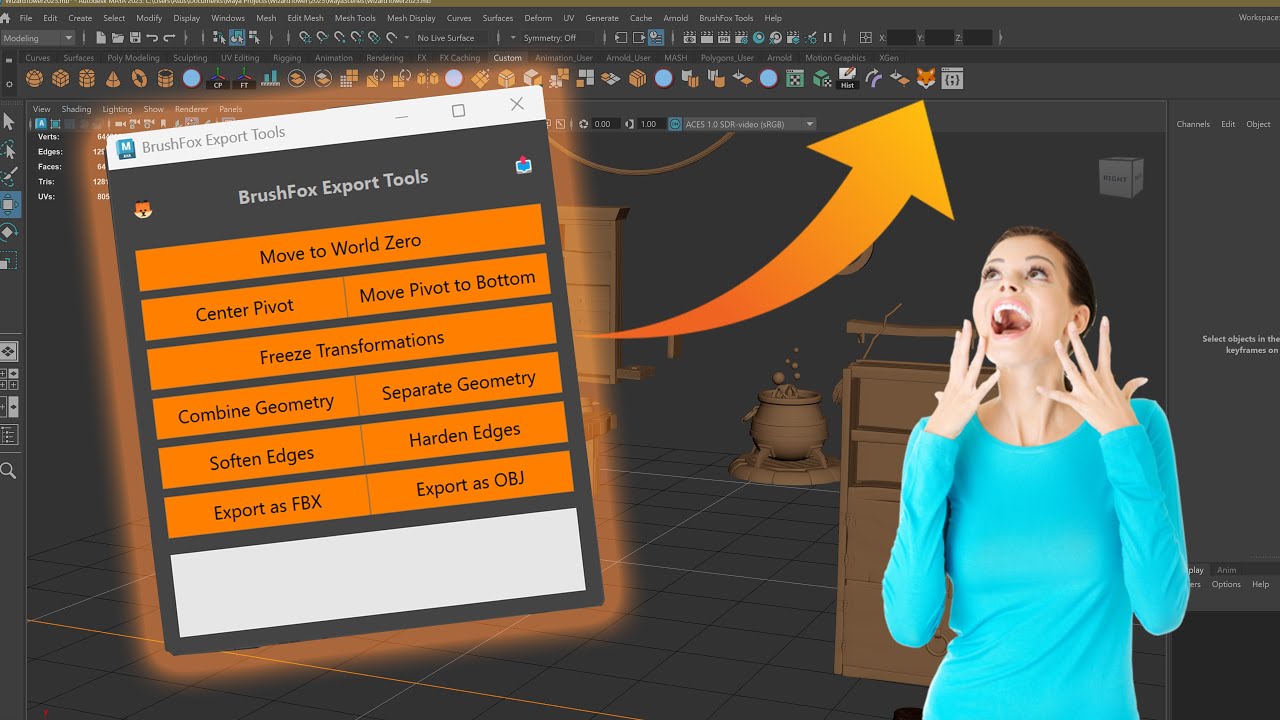The width and height of the screenshot is (1280, 720).
Task: Click the Move to World Zero button
Action: (x=340, y=248)
